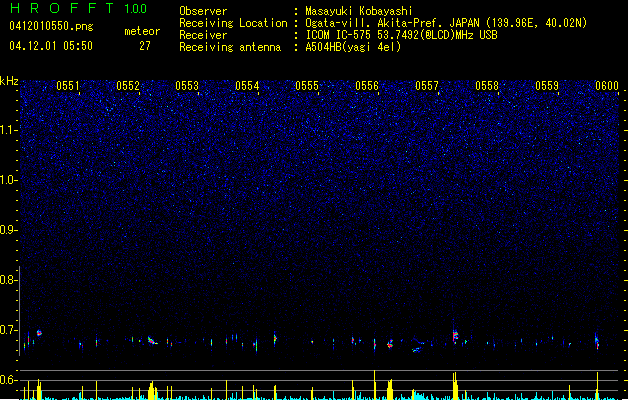Click the 0554 time marker
629x400 pixels.
pyautogui.click(x=247, y=86)
